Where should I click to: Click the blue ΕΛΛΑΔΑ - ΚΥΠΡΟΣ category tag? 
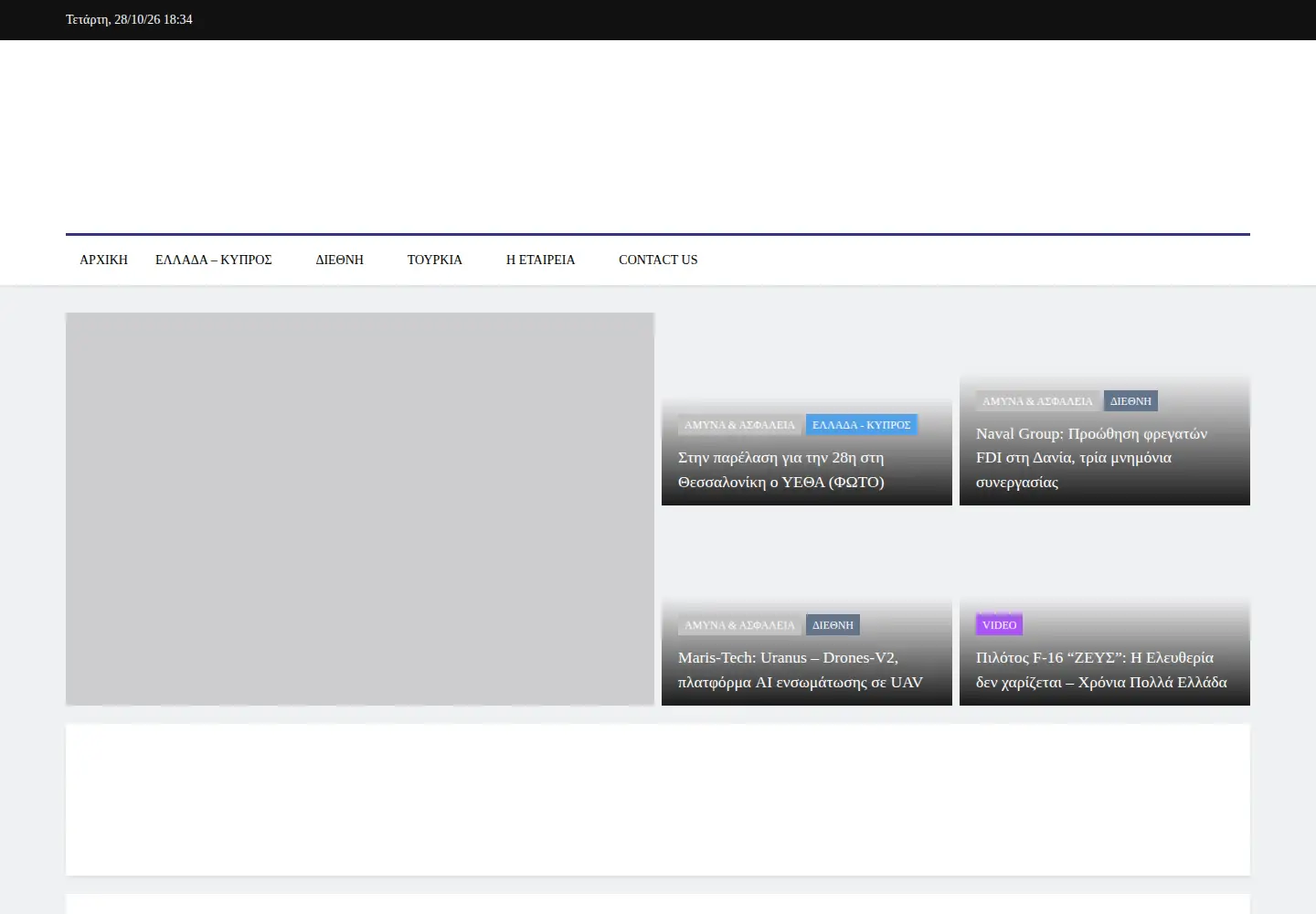point(862,425)
